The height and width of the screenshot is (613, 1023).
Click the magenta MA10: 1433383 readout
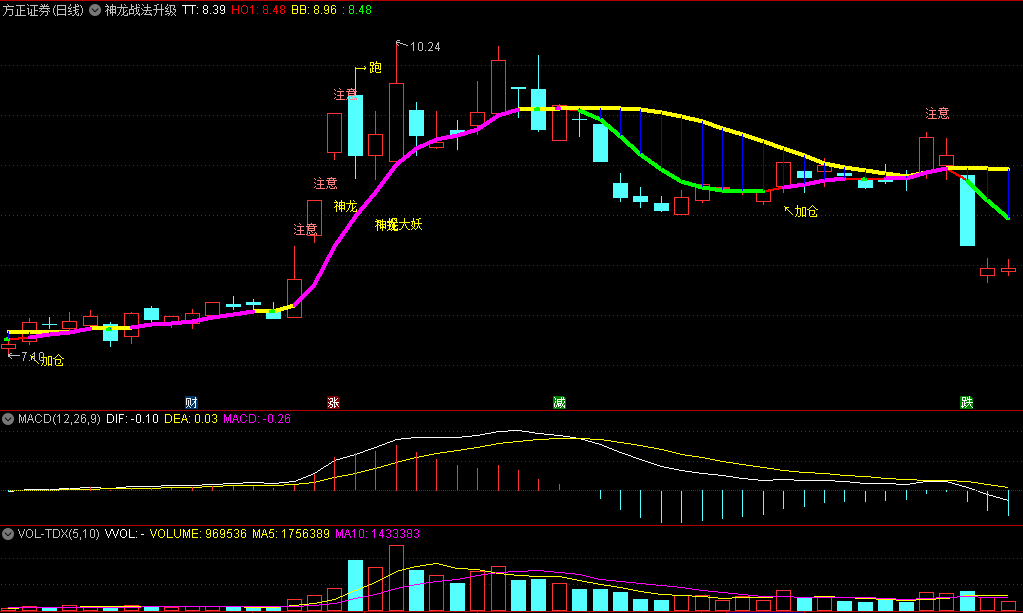(x=377, y=533)
